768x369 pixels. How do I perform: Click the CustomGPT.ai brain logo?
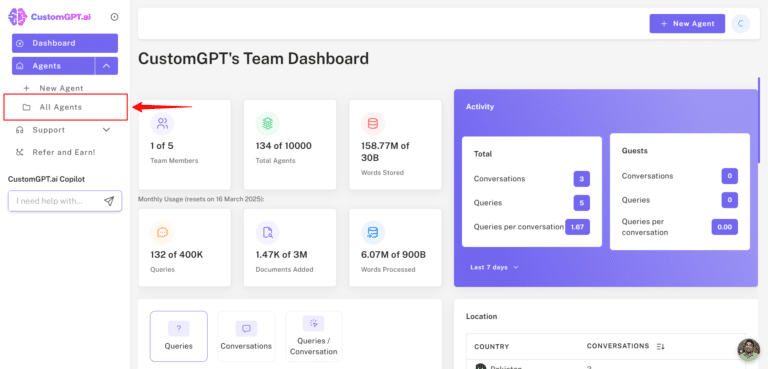[x=18, y=17]
